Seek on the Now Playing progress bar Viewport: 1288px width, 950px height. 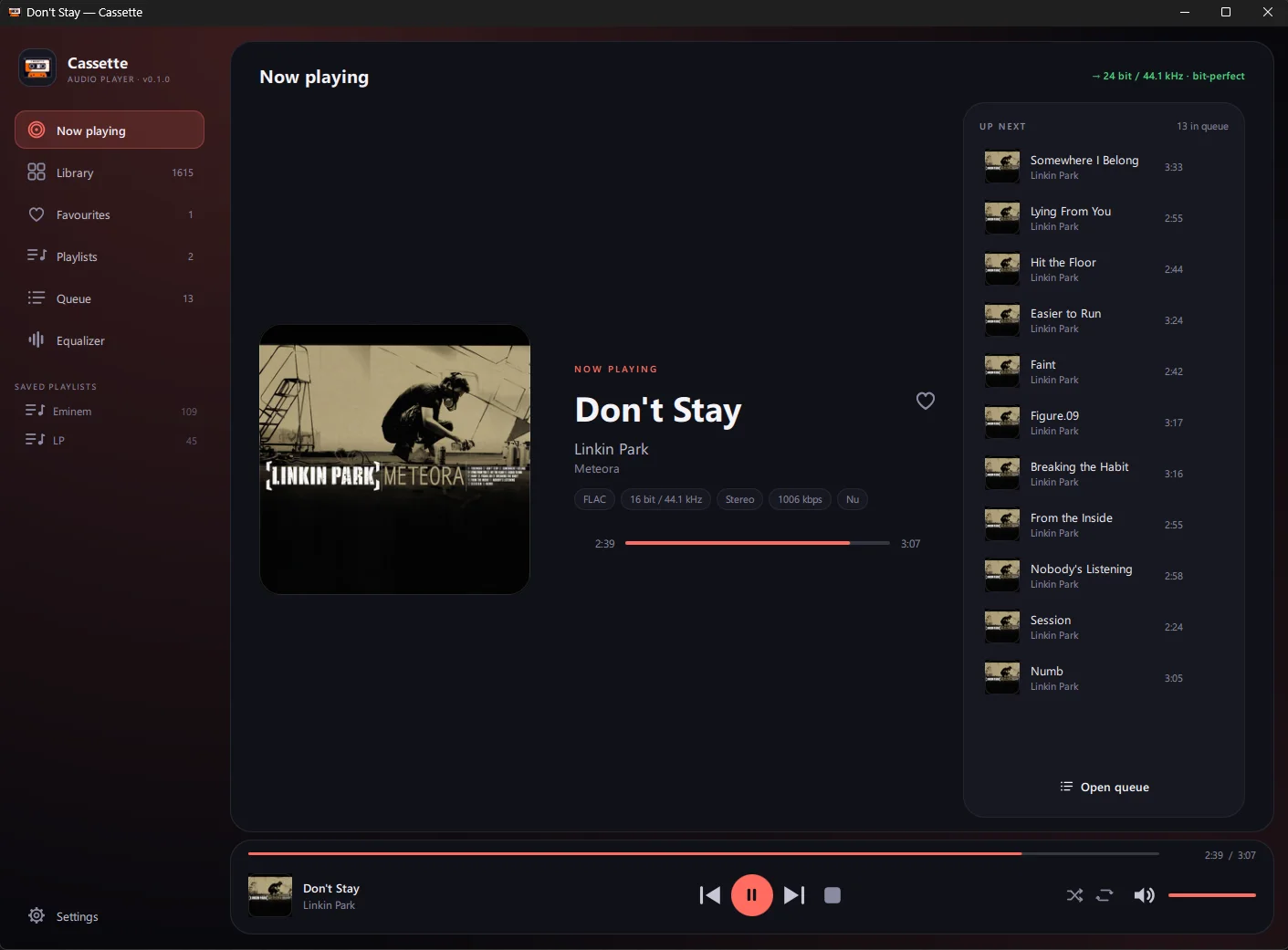pyautogui.click(x=758, y=543)
